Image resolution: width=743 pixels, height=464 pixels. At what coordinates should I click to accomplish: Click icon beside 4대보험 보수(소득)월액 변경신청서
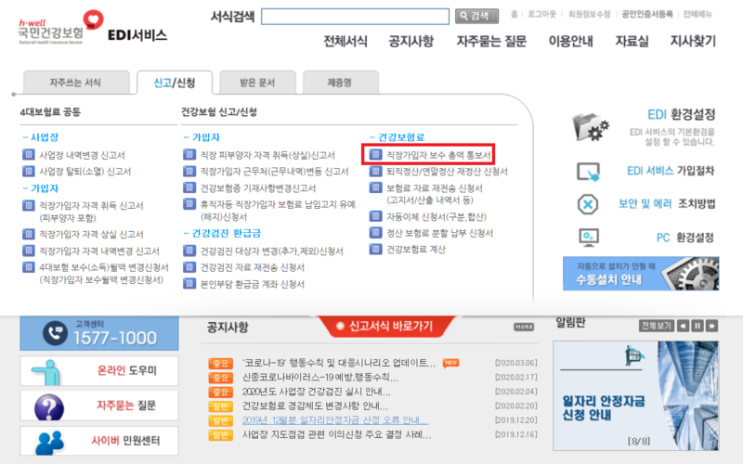point(28,267)
